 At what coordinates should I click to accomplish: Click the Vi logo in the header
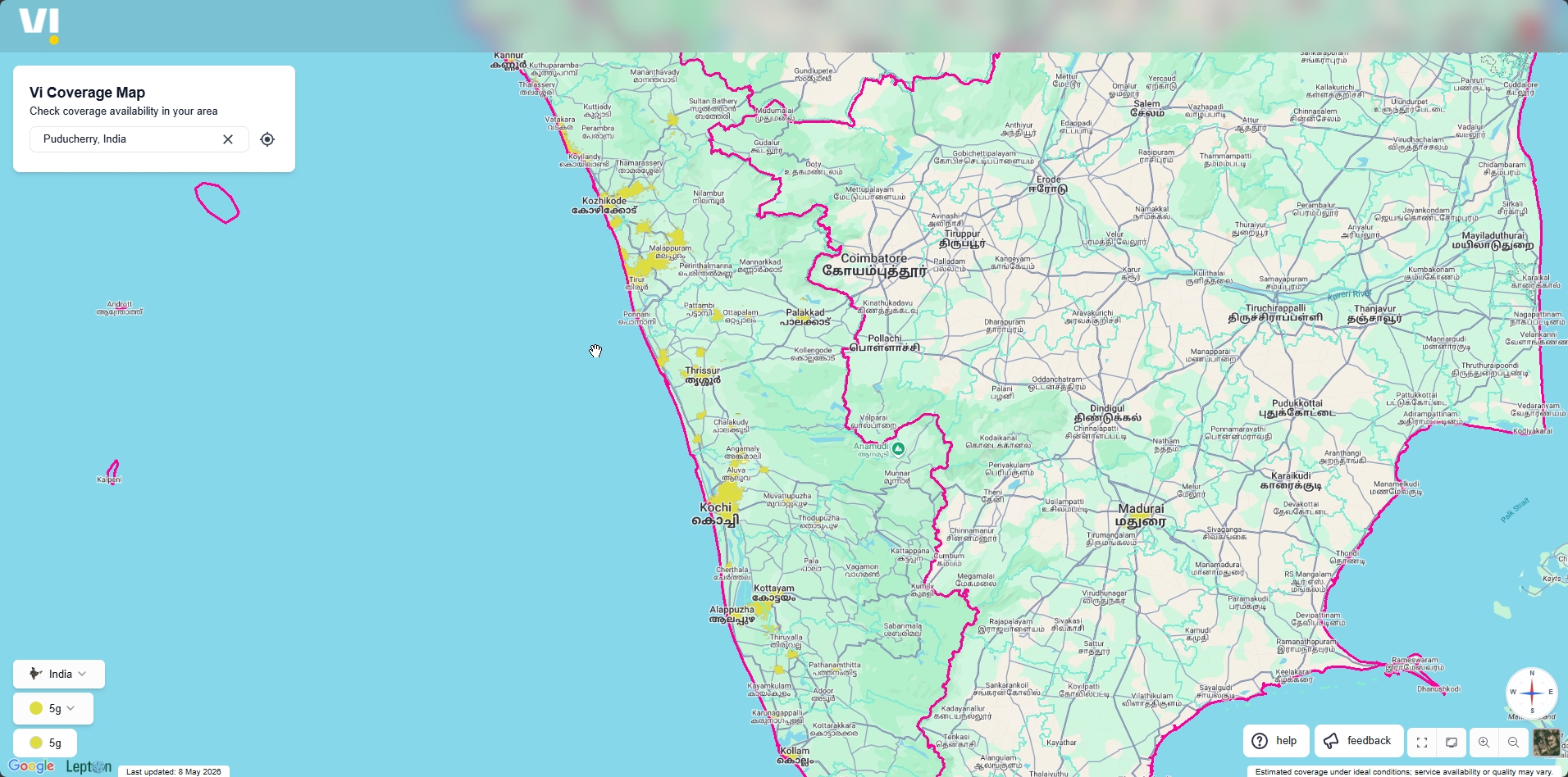(x=39, y=25)
